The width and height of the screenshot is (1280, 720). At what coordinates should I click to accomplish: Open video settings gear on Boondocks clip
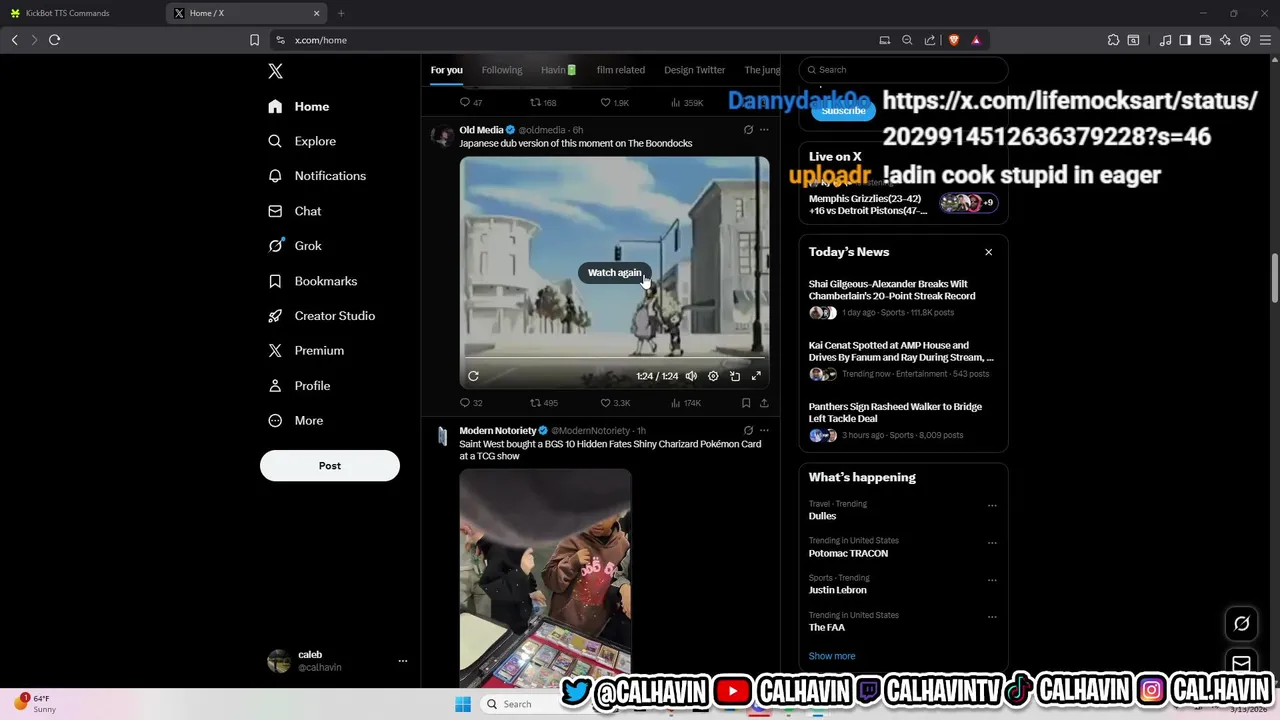pyautogui.click(x=713, y=376)
